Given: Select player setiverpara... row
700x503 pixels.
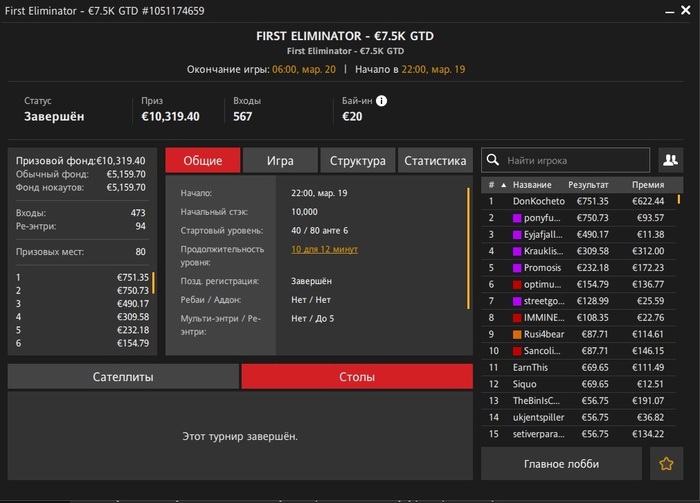Looking at the screenshot, I should click(x=579, y=434).
